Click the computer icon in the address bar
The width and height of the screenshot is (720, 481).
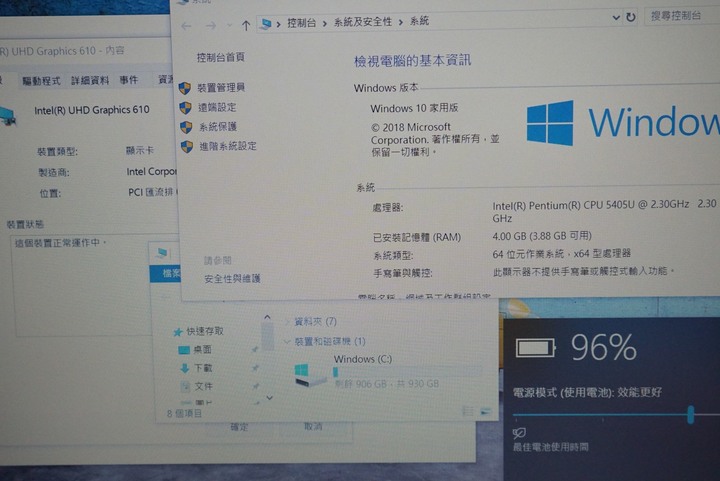[x=265, y=23]
